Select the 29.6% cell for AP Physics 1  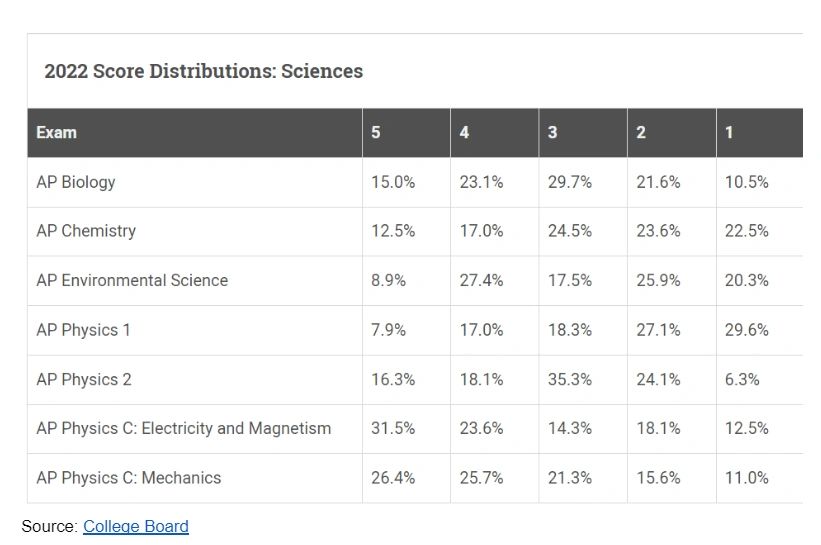tap(747, 330)
